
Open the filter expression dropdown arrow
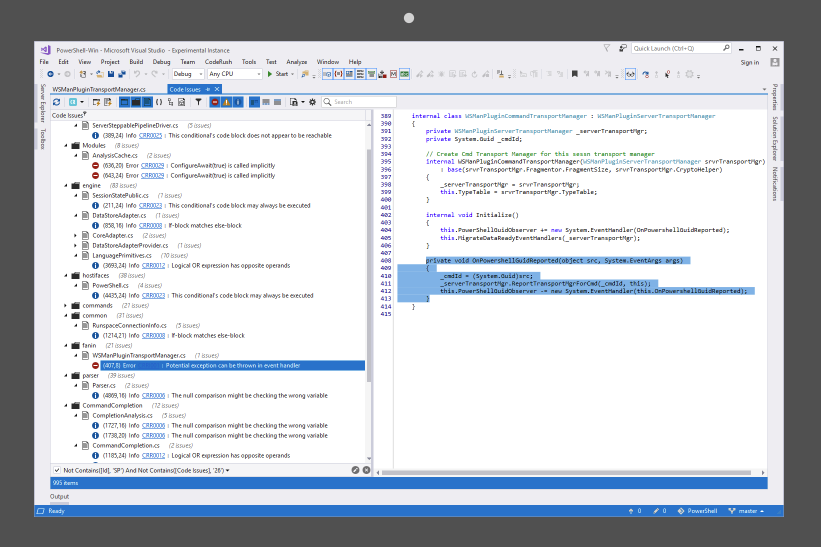[x=227, y=471]
